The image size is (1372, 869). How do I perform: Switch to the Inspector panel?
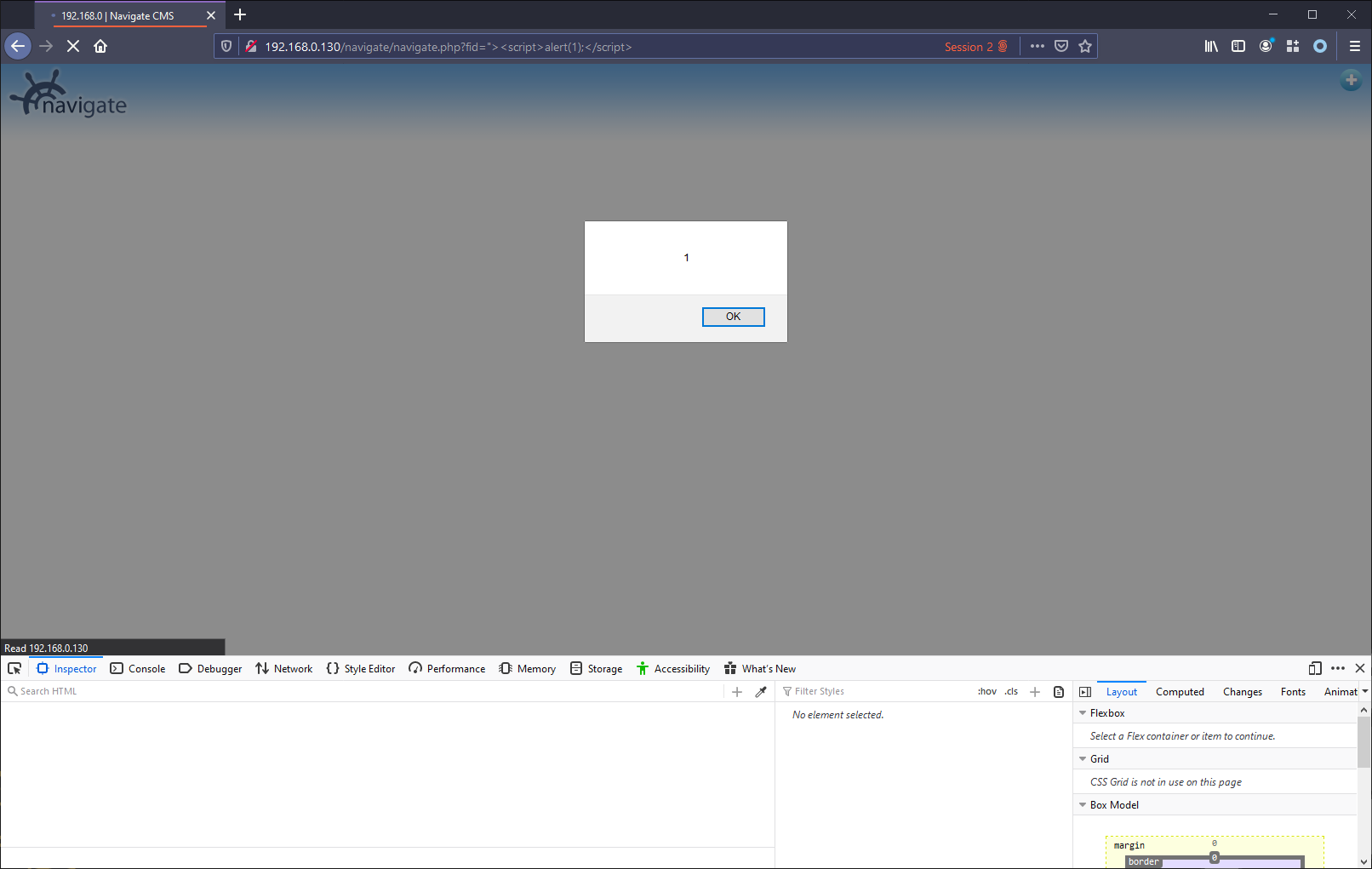click(x=66, y=668)
